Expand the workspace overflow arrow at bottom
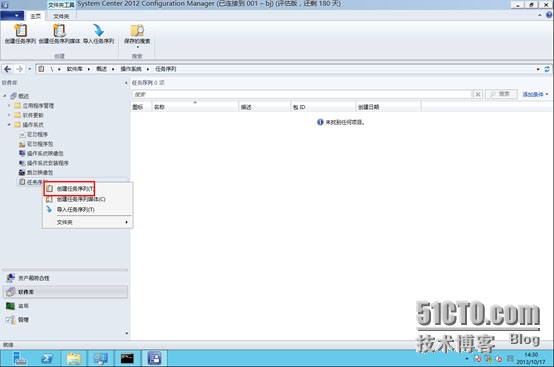 [126, 333]
